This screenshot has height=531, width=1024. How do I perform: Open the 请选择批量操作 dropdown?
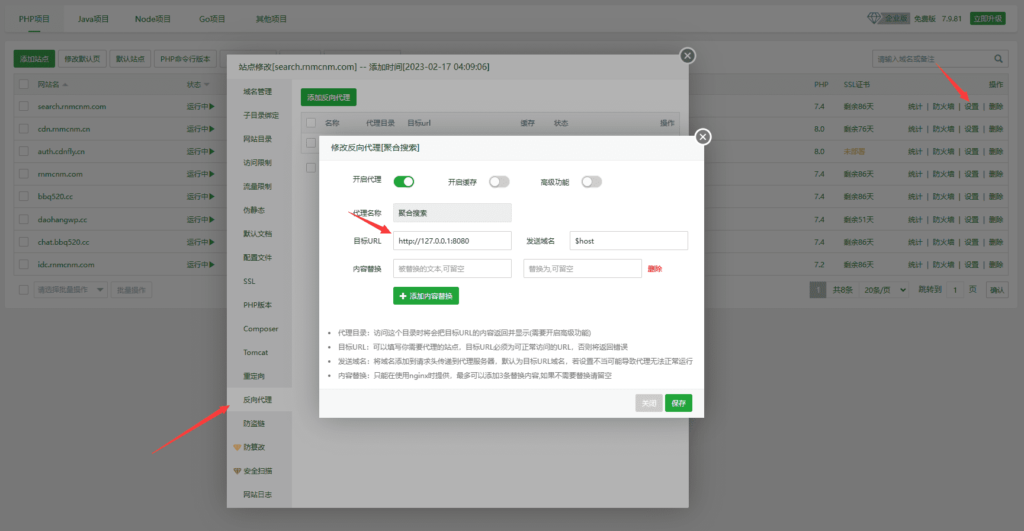click(x=70, y=289)
